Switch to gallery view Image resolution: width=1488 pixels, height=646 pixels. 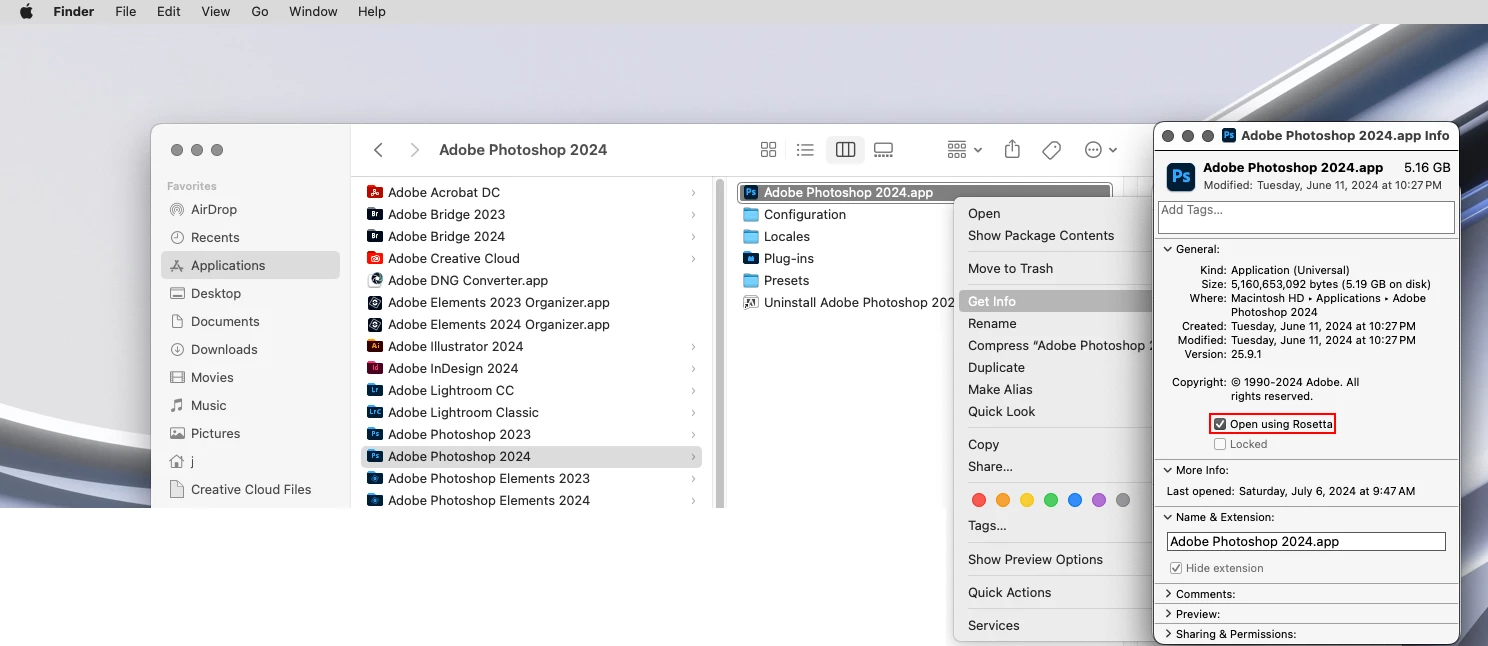(883, 150)
